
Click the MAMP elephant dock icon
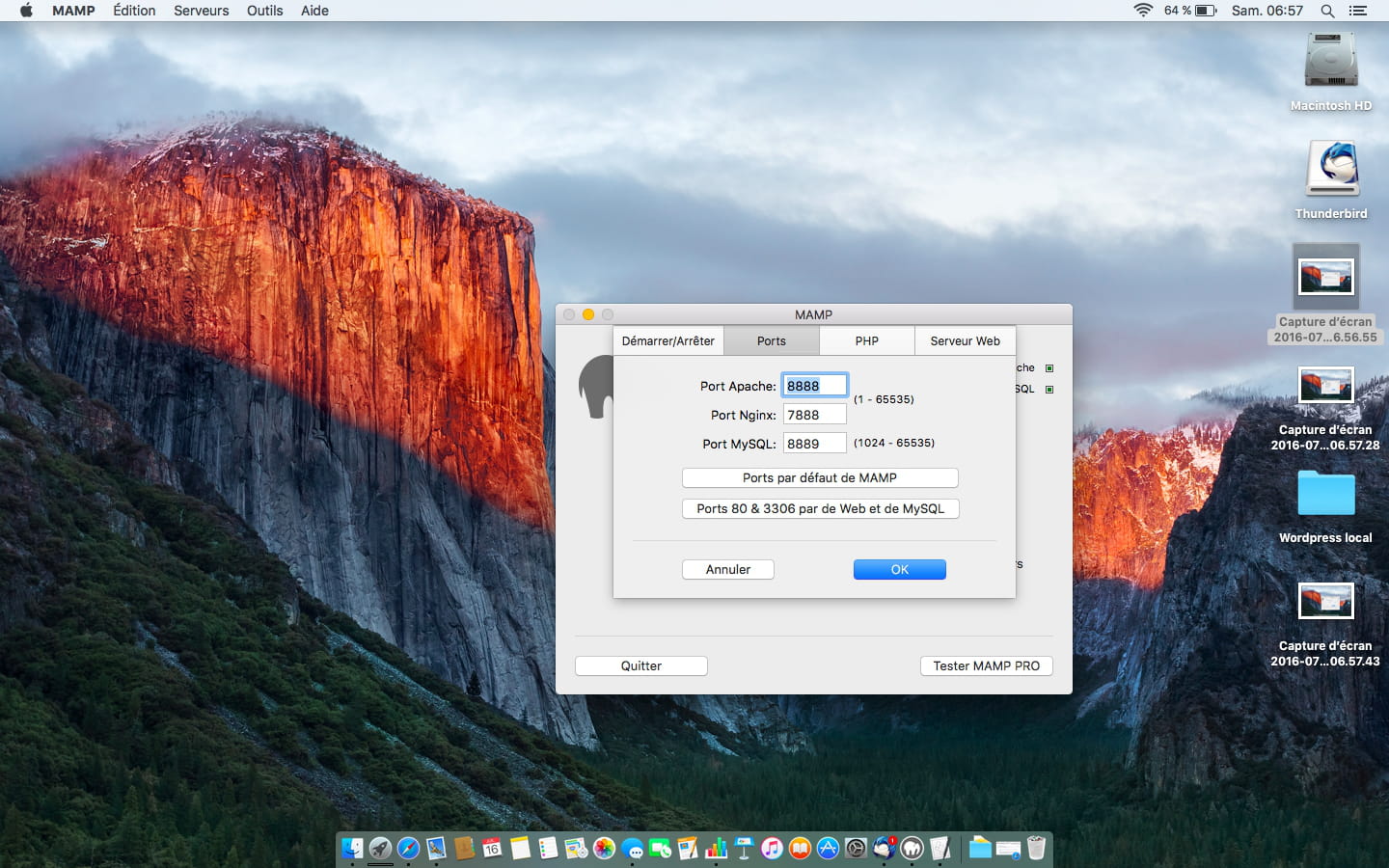click(x=912, y=848)
